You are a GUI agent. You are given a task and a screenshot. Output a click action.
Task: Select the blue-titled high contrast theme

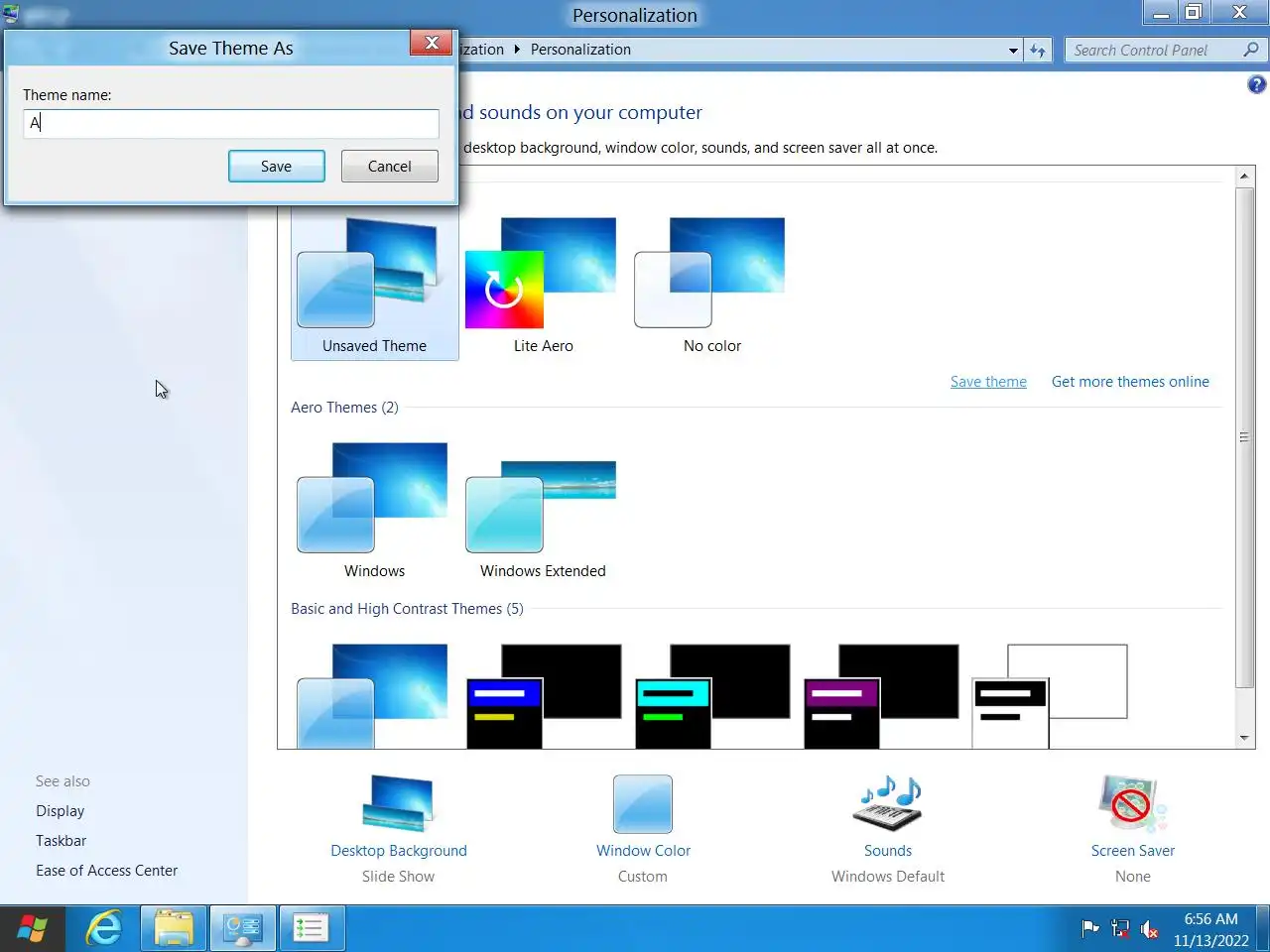pos(543,696)
